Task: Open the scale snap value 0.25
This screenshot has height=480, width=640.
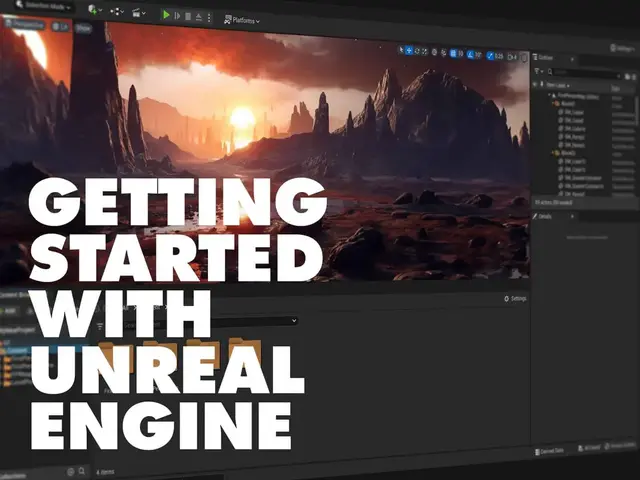Action: (499, 56)
